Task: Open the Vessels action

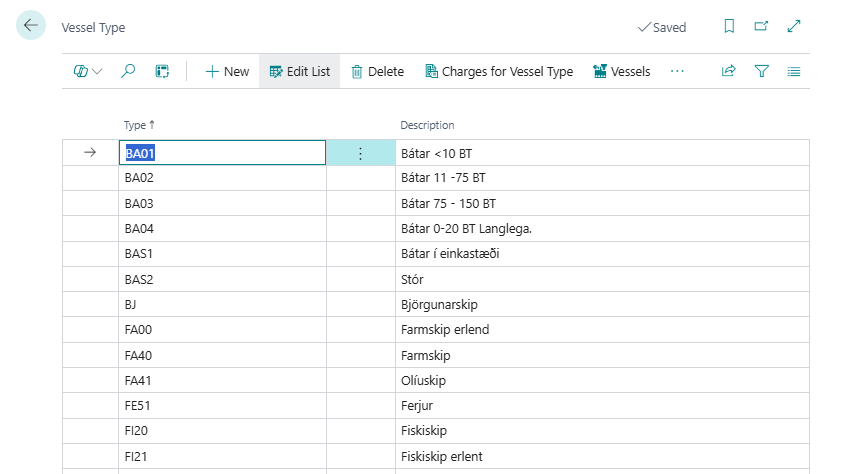Action: 621,71
